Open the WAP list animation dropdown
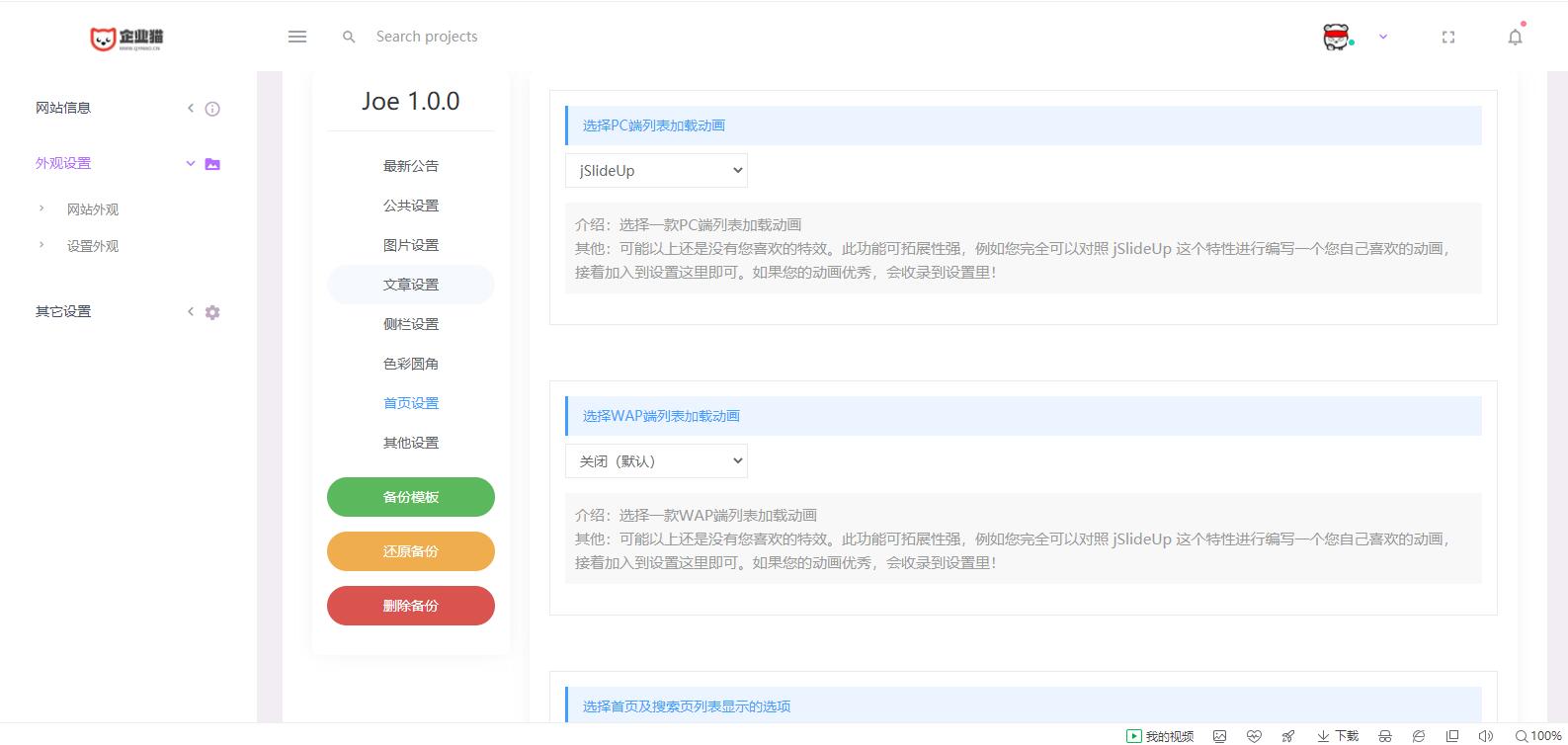Viewport: 1568px width, 745px height. tap(656, 460)
